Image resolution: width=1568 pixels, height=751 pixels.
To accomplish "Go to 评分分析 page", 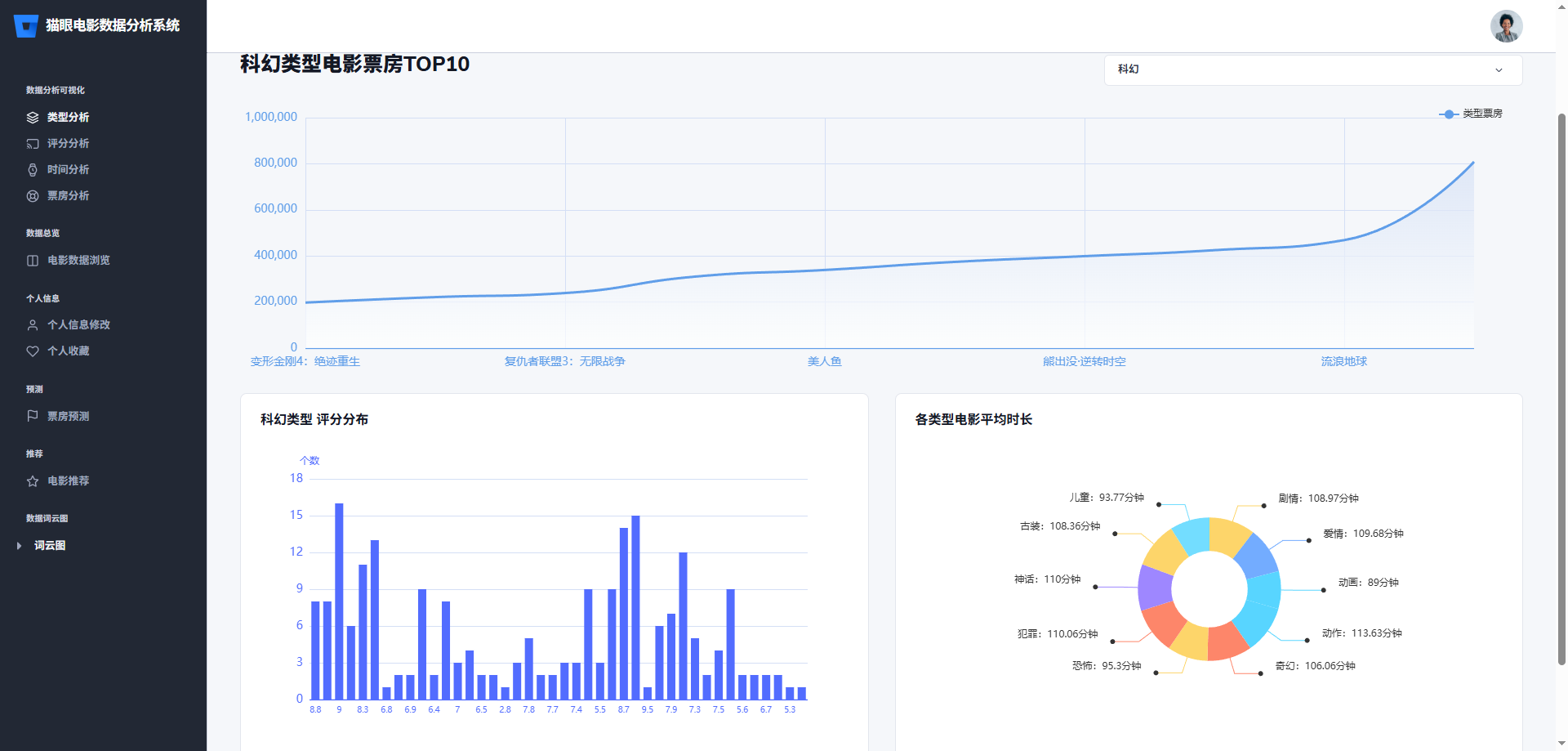I will click(x=68, y=144).
